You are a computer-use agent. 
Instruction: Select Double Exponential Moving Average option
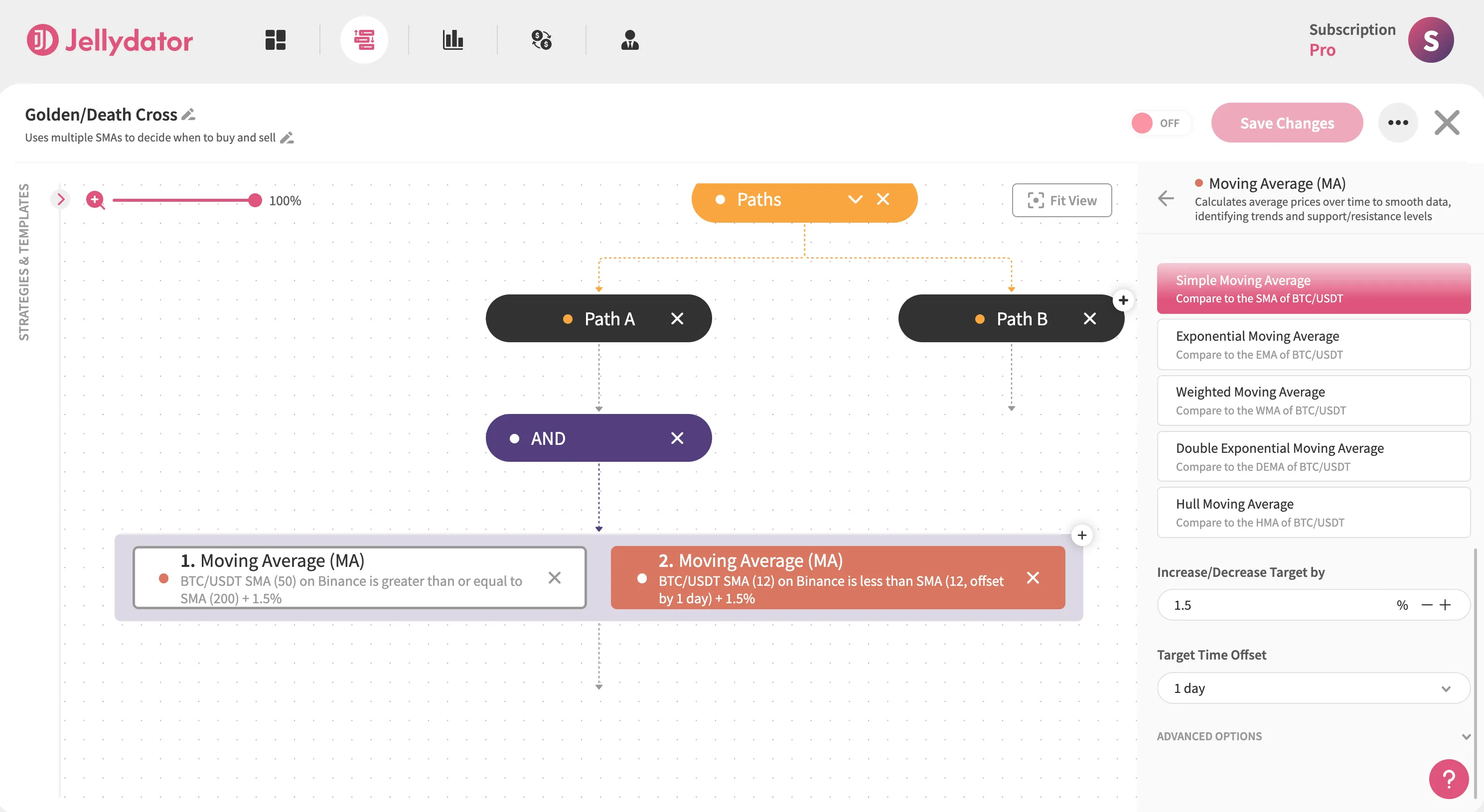pyautogui.click(x=1314, y=457)
